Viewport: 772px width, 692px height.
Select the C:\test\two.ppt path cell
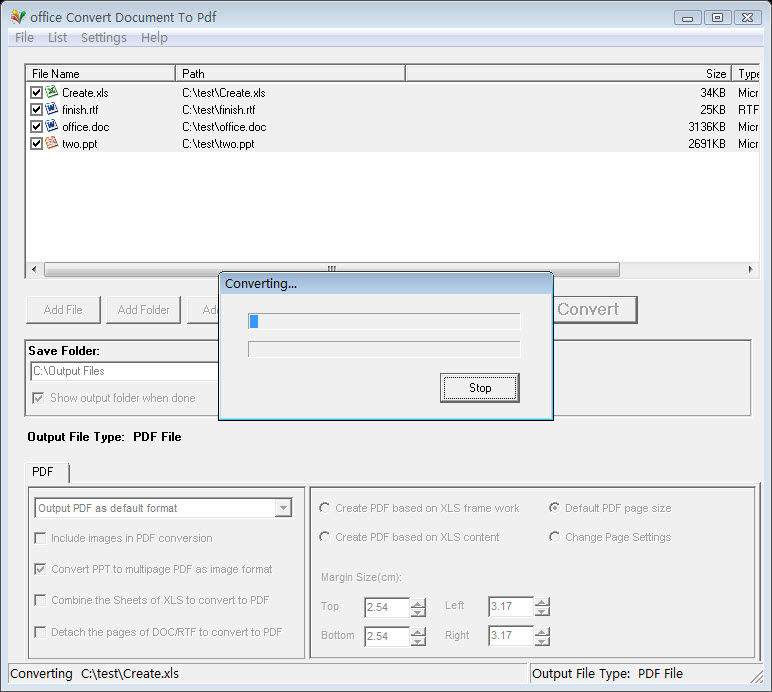click(x=218, y=144)
